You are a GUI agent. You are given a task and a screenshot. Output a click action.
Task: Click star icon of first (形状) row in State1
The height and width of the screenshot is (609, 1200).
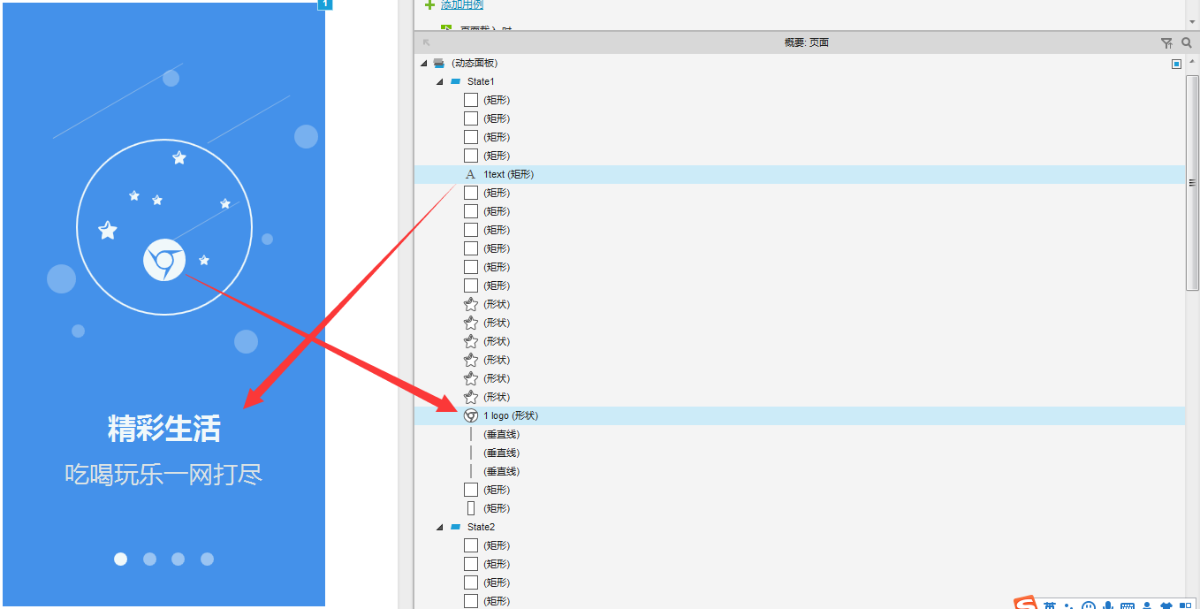(x=471, y=304)
